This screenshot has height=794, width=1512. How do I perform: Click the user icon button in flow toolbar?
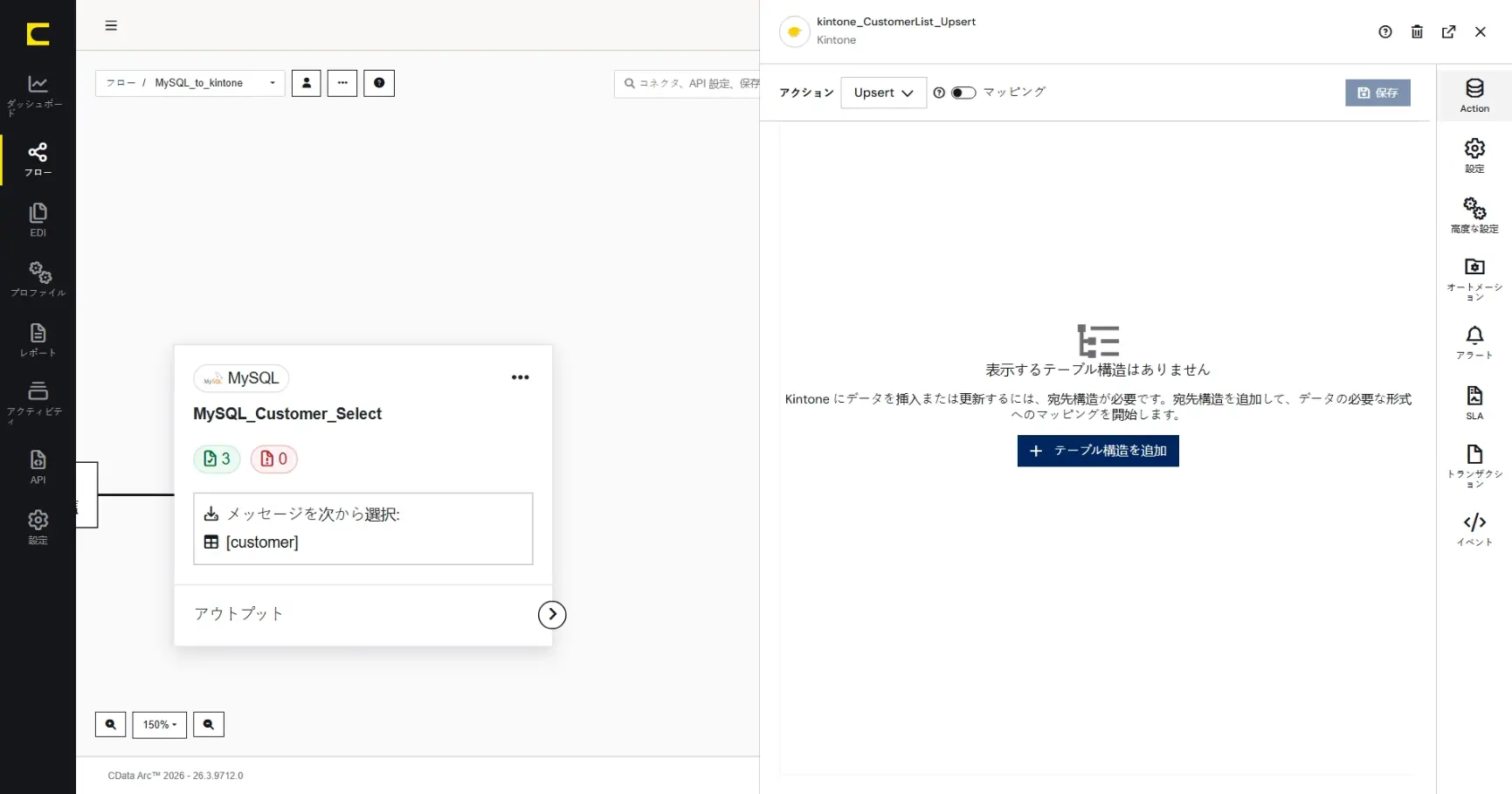(x=306, y=83)
